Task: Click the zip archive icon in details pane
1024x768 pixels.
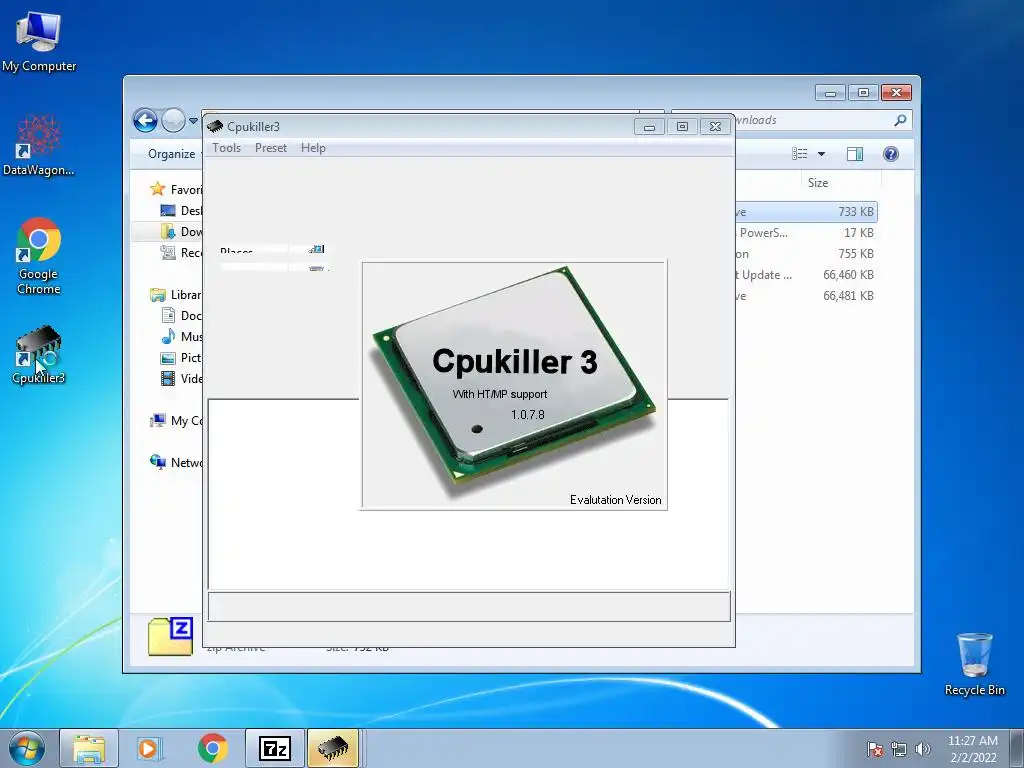Action: pos(170,636)
